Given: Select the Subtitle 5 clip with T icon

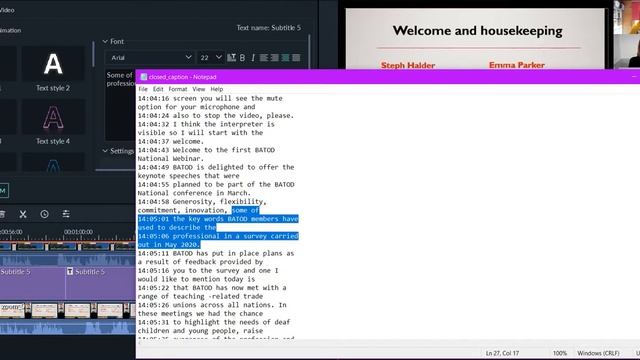Looking at the screenshot, I should point(100,283).
